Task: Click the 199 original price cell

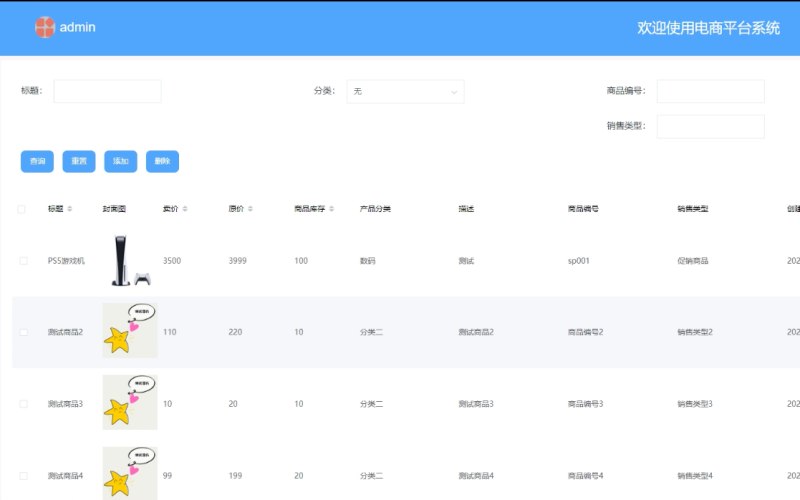Action: (x=235, y=476)
